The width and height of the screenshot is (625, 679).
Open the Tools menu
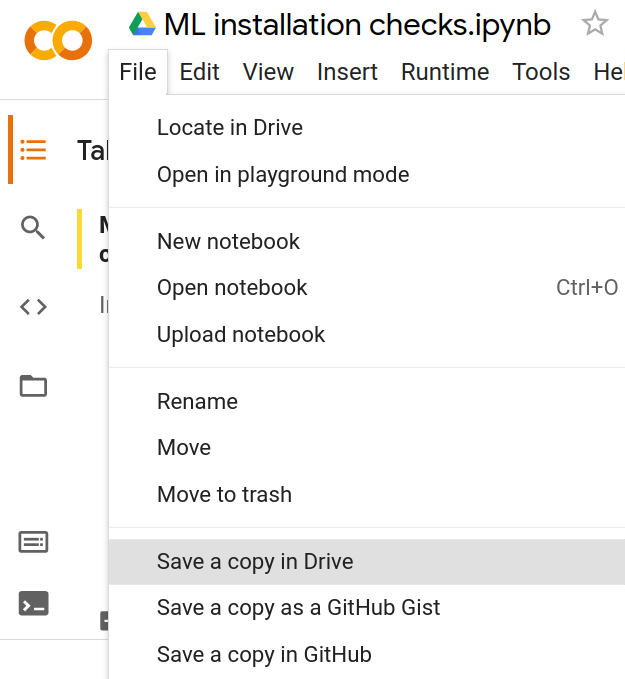pyautogui.click(x=541, y=72)
